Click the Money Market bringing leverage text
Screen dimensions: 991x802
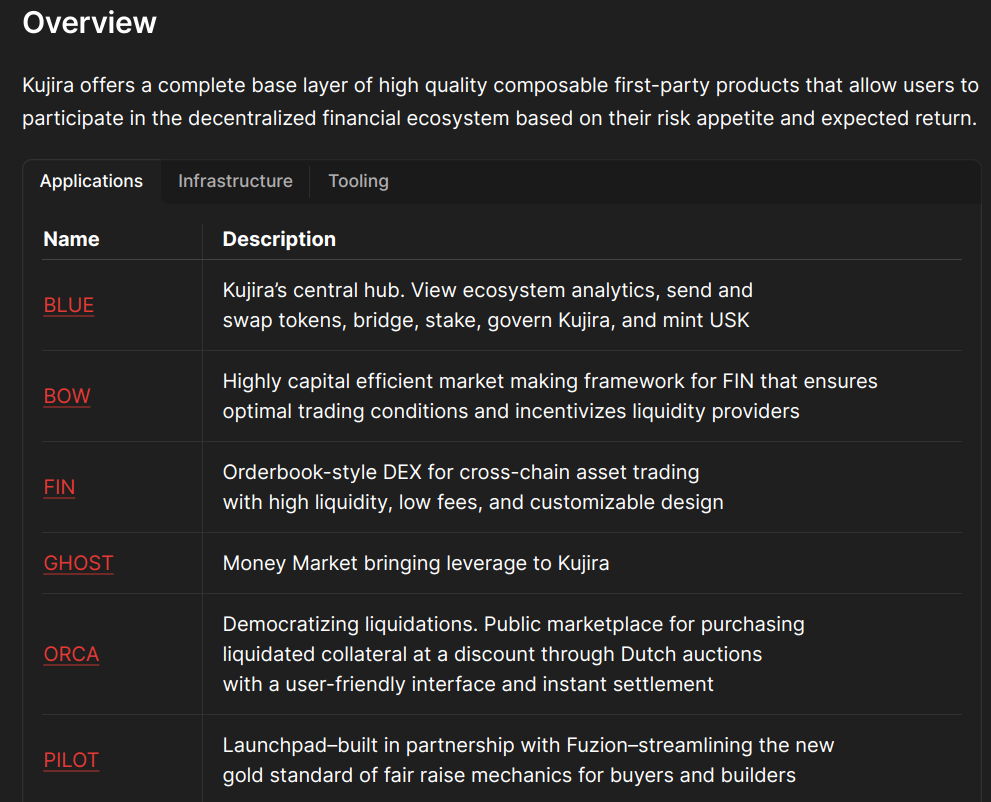[x=416, y=563]
